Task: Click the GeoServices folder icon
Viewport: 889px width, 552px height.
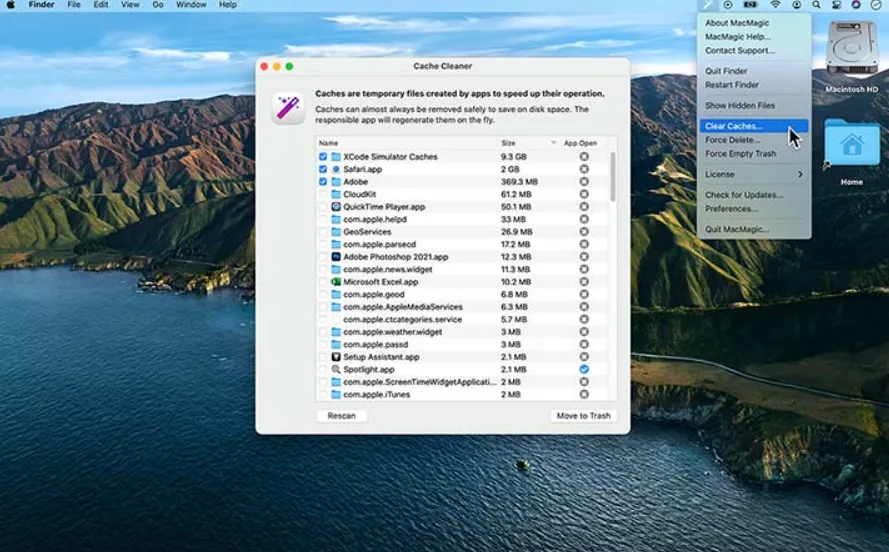Action: click(336, 231)
